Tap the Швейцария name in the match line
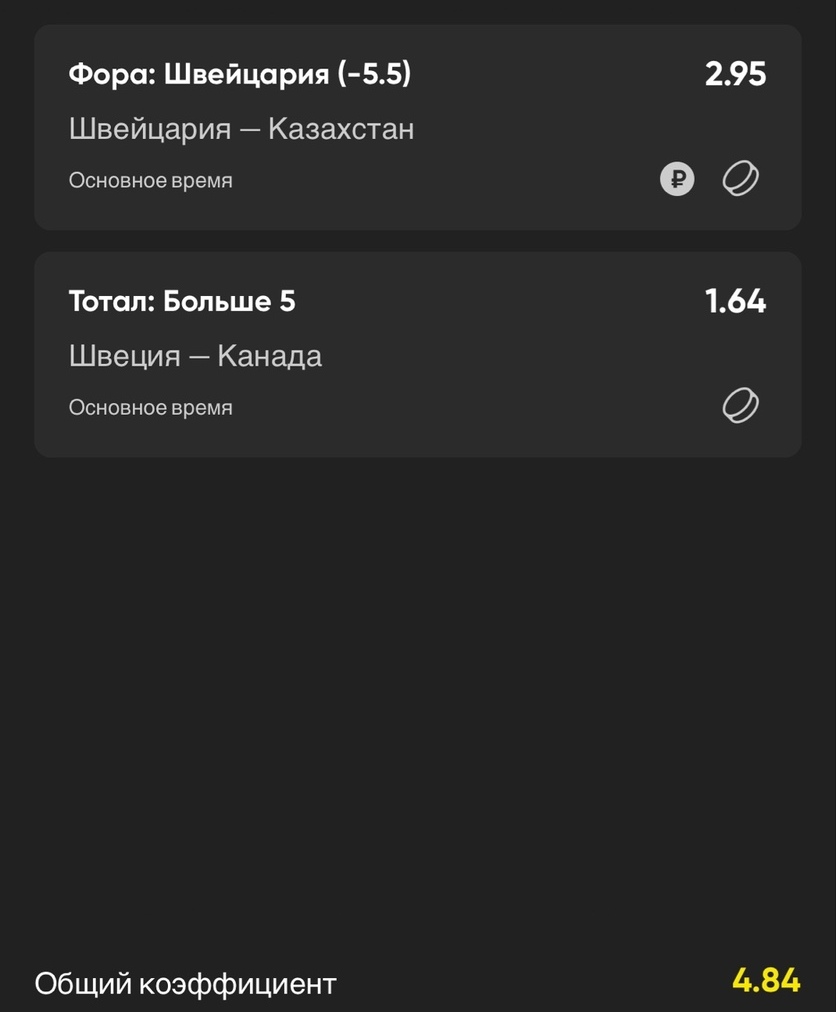 point(150,129)
